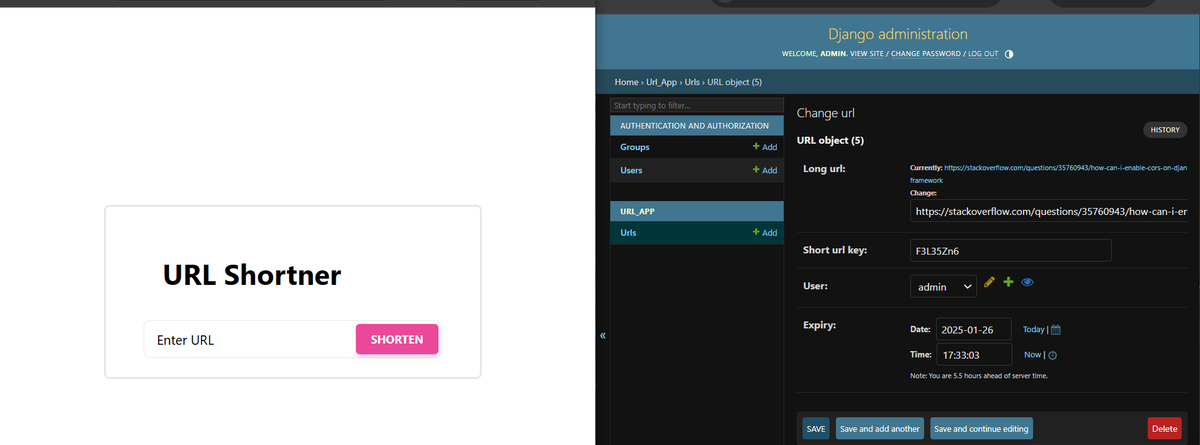The image size is (1200, 445).
Task: Click the Now shortcut link
Action: 1033,355
